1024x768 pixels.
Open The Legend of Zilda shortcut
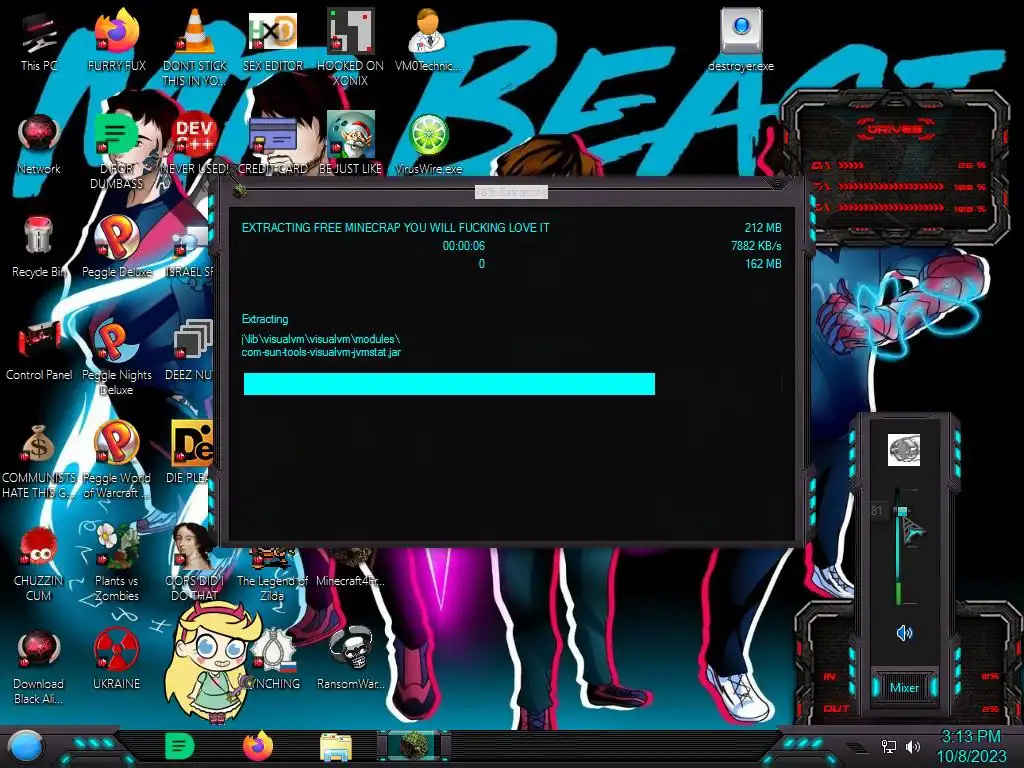pyautogui.click(x=273, y=575)
